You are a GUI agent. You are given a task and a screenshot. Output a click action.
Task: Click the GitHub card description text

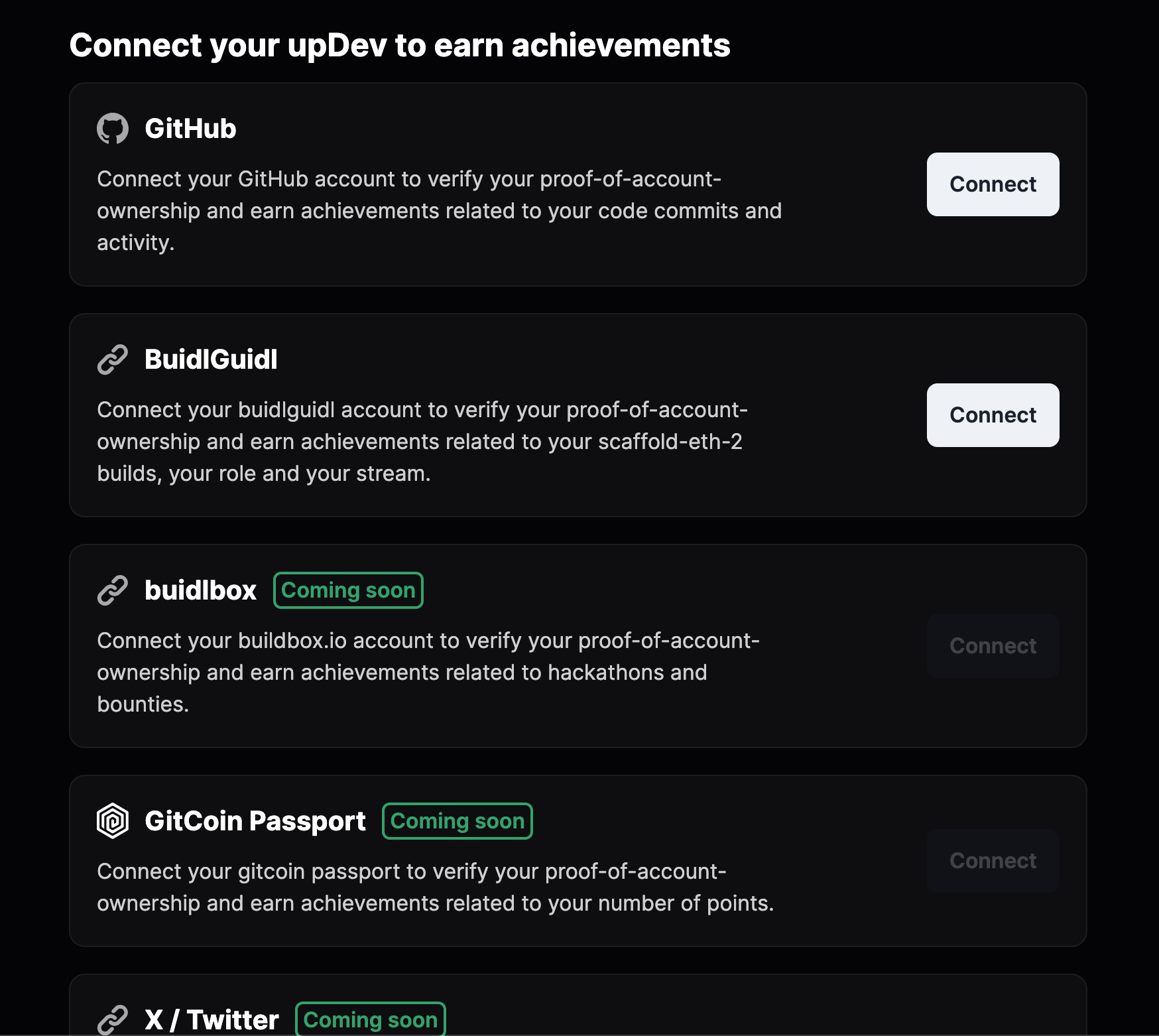coord(439,211)
